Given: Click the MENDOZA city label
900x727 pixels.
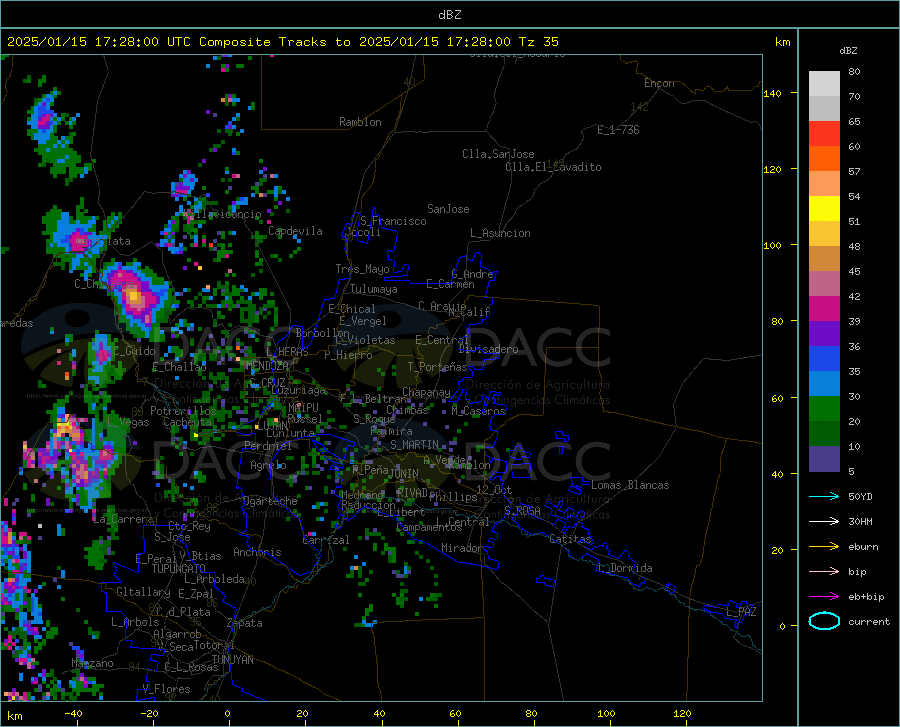Looking at the screenshot, I should click(267, 366).
